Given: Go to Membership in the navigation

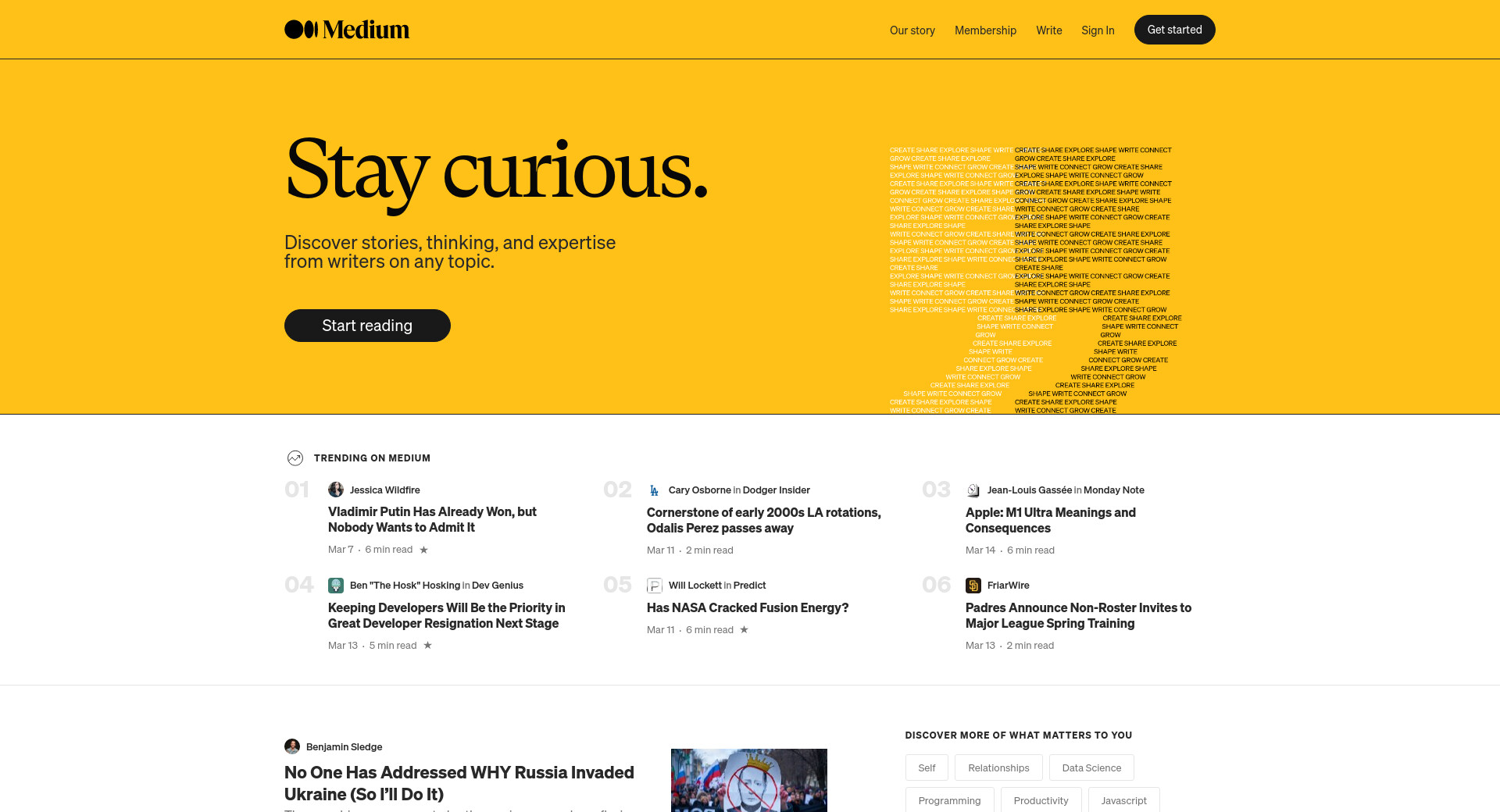Looking at the screenshot, I should (985, 30).
